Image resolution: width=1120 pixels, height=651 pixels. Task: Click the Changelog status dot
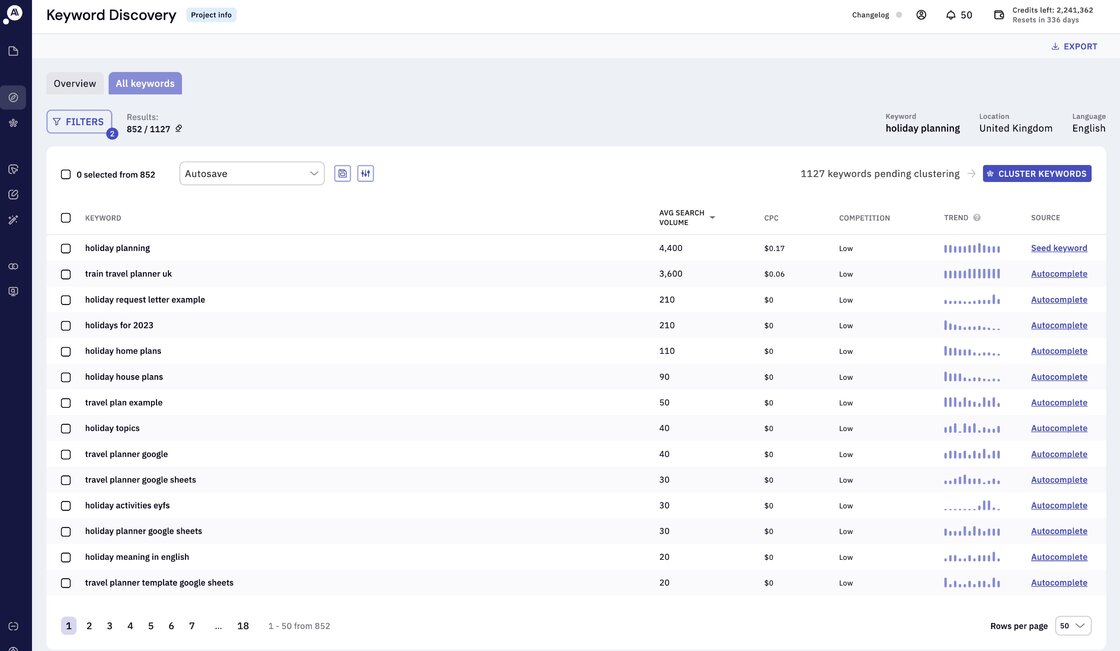899,15
